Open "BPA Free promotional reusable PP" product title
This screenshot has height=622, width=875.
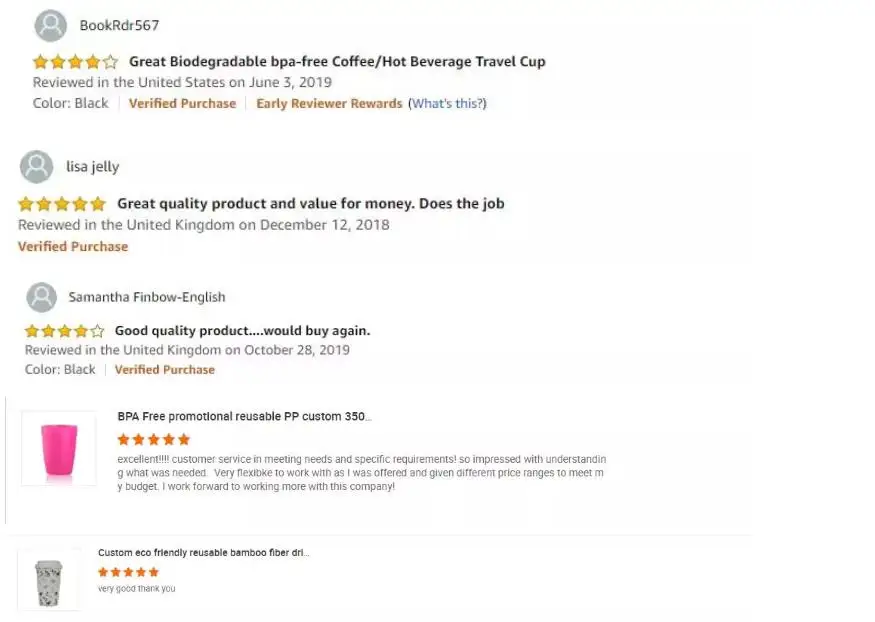coord(244,417)
